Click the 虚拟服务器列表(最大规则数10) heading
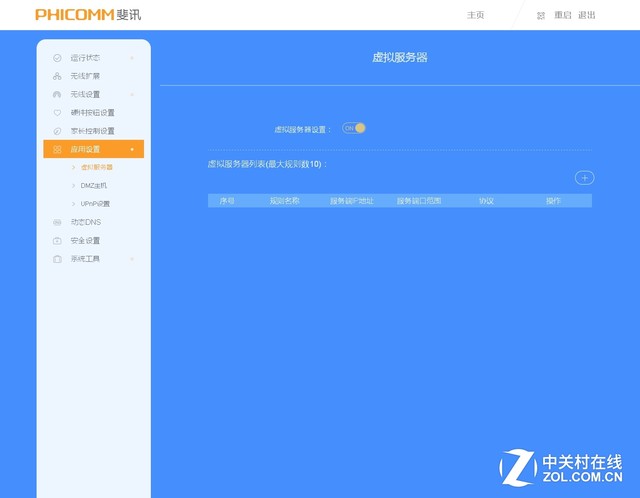Viewport: 640px width, 498px height. coord(267,165)
